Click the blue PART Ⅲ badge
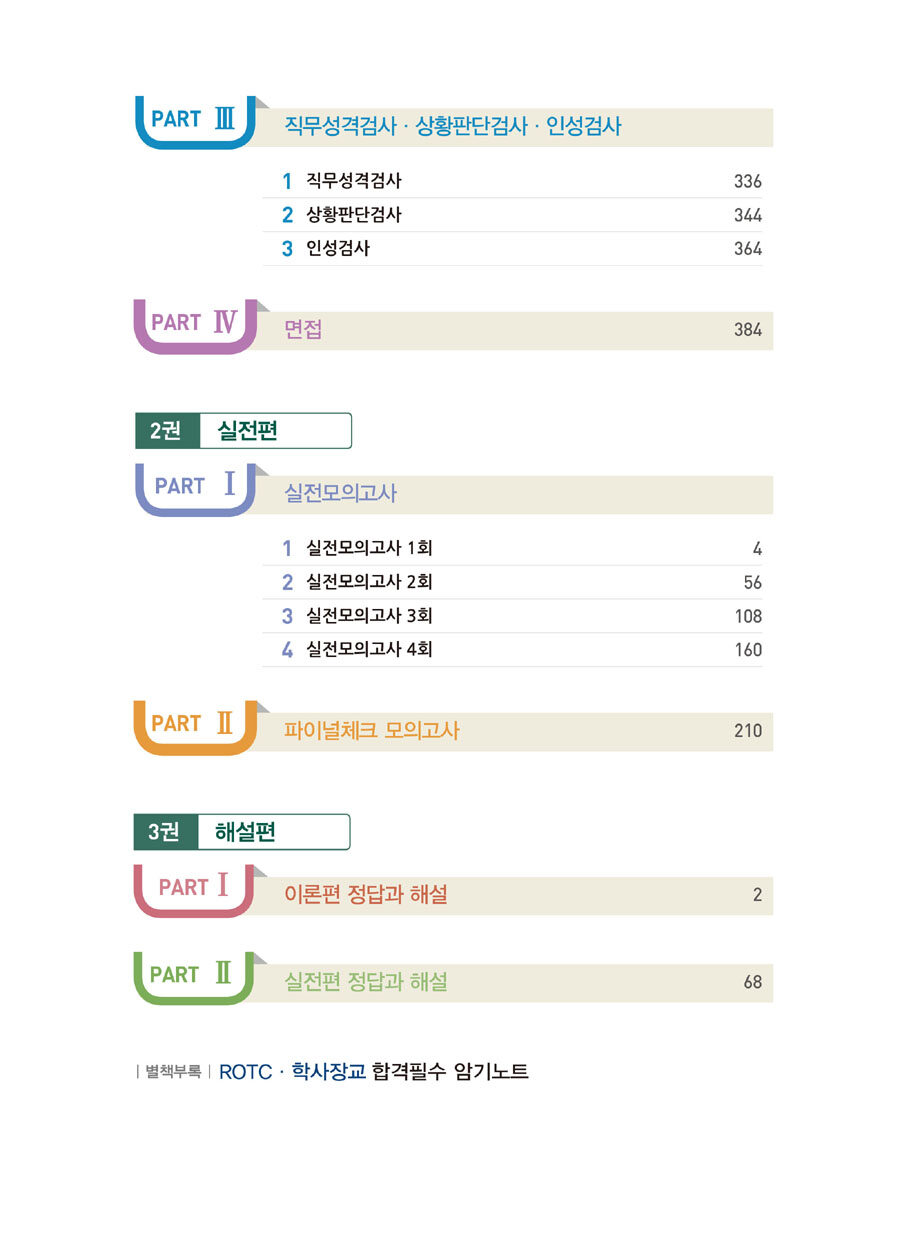The width and height of the screenshot is (900, 1239). pos(195,123)
